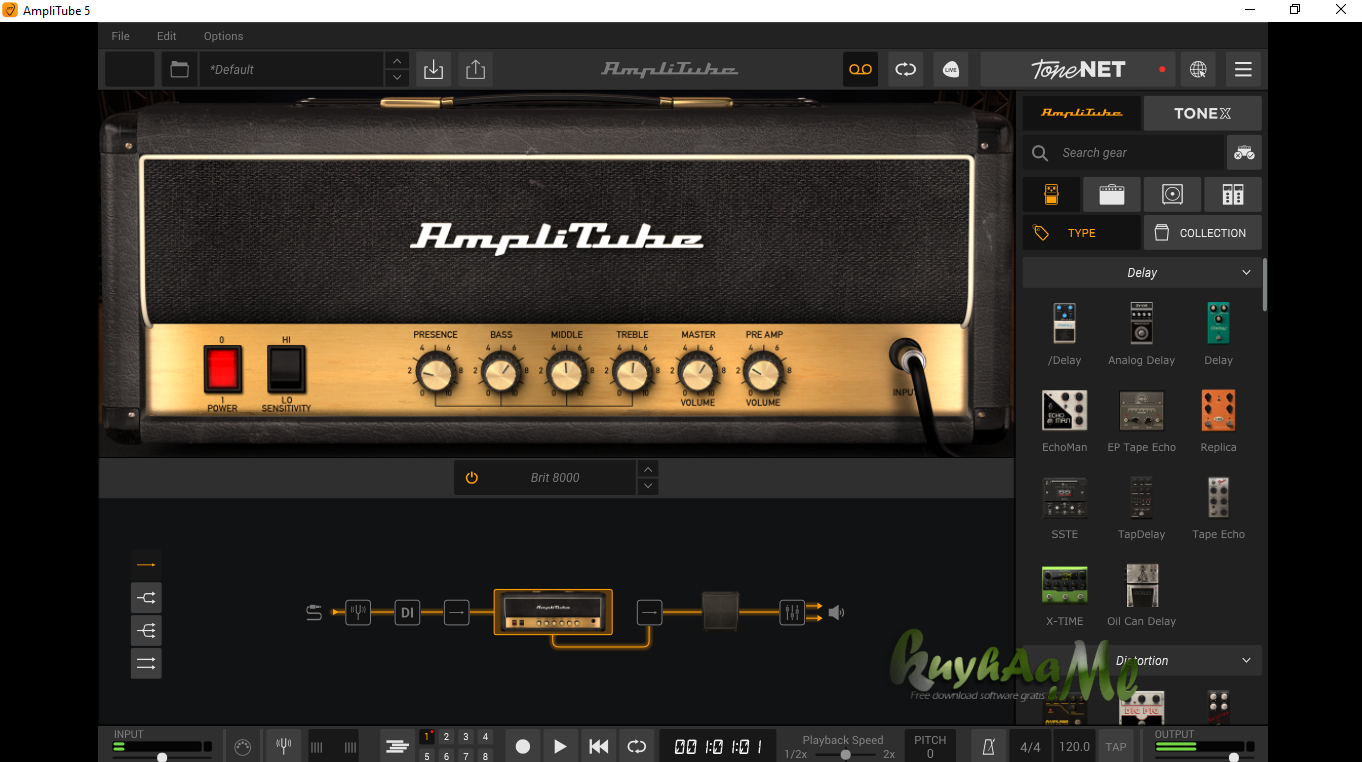This screenshot has width=1362, height=762.
Task: Rewind to start button
Action: (x=598, y=746)
